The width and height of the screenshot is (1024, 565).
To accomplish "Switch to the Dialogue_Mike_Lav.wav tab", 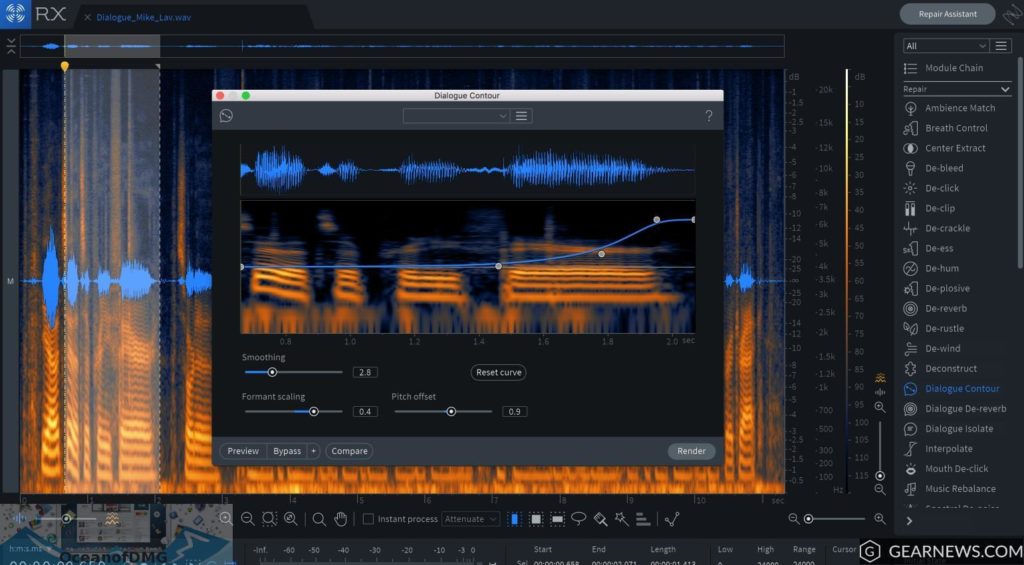I will [144, 18].
